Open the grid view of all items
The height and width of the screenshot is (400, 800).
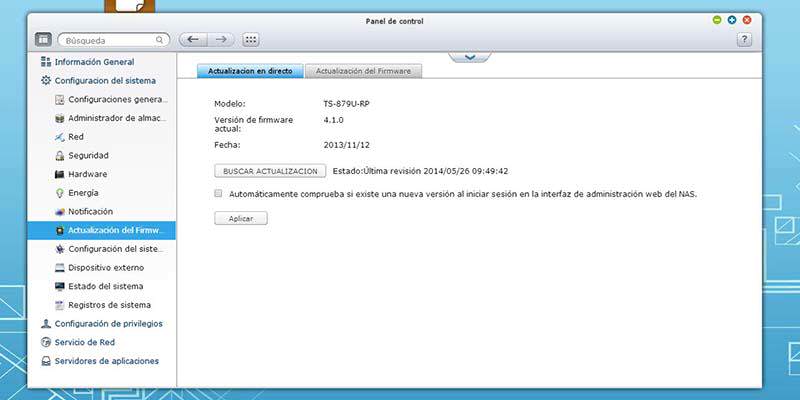coord(251,40)
